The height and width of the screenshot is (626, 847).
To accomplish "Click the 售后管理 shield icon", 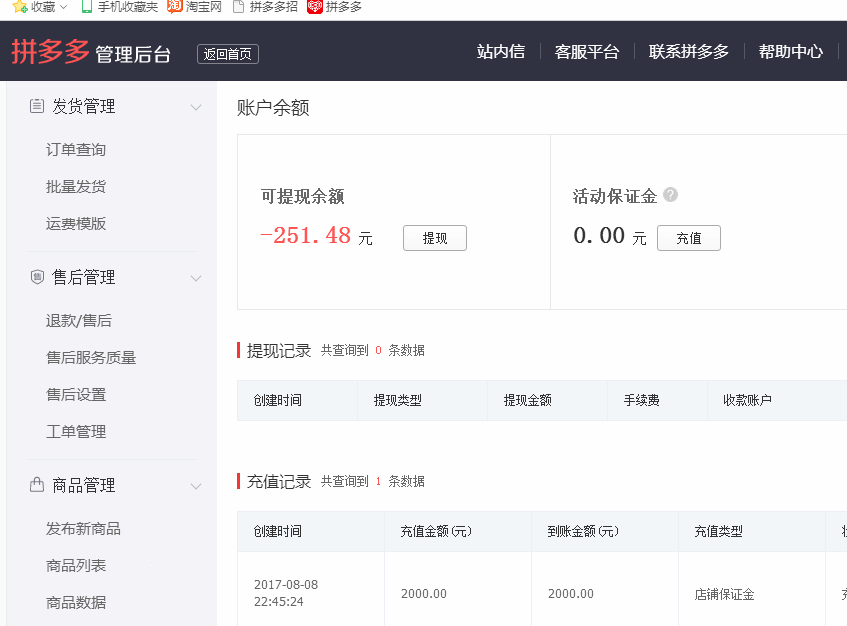I will (37, 277).
